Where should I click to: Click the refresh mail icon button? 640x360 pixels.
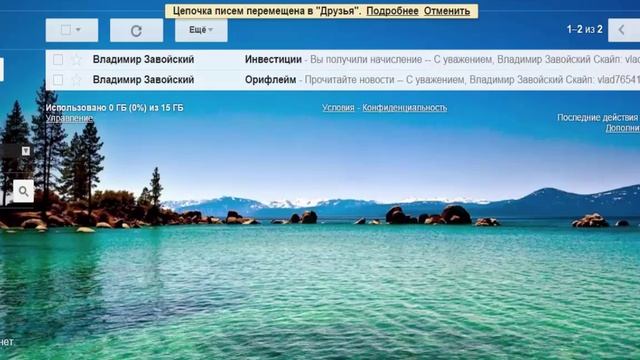(x=136, y=30)
